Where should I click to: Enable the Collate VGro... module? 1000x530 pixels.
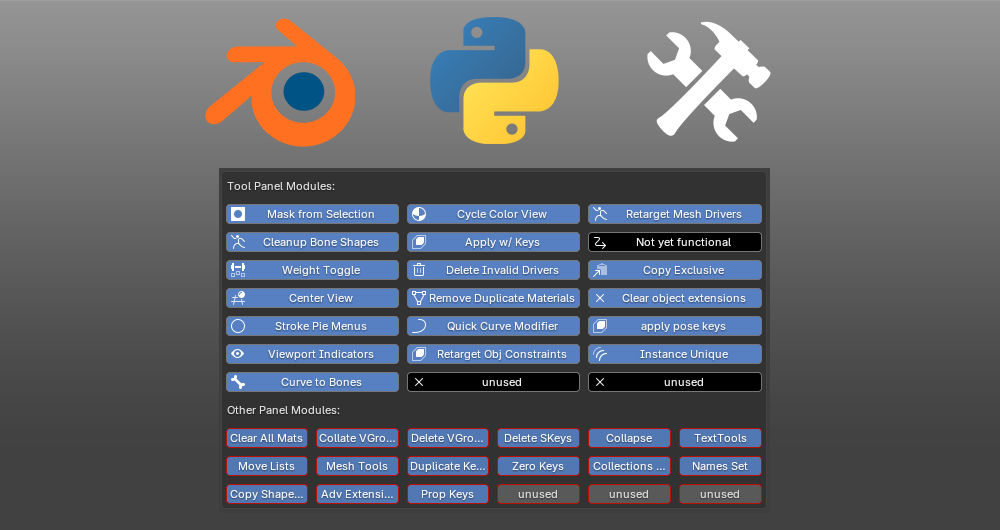tap(357, 438)
